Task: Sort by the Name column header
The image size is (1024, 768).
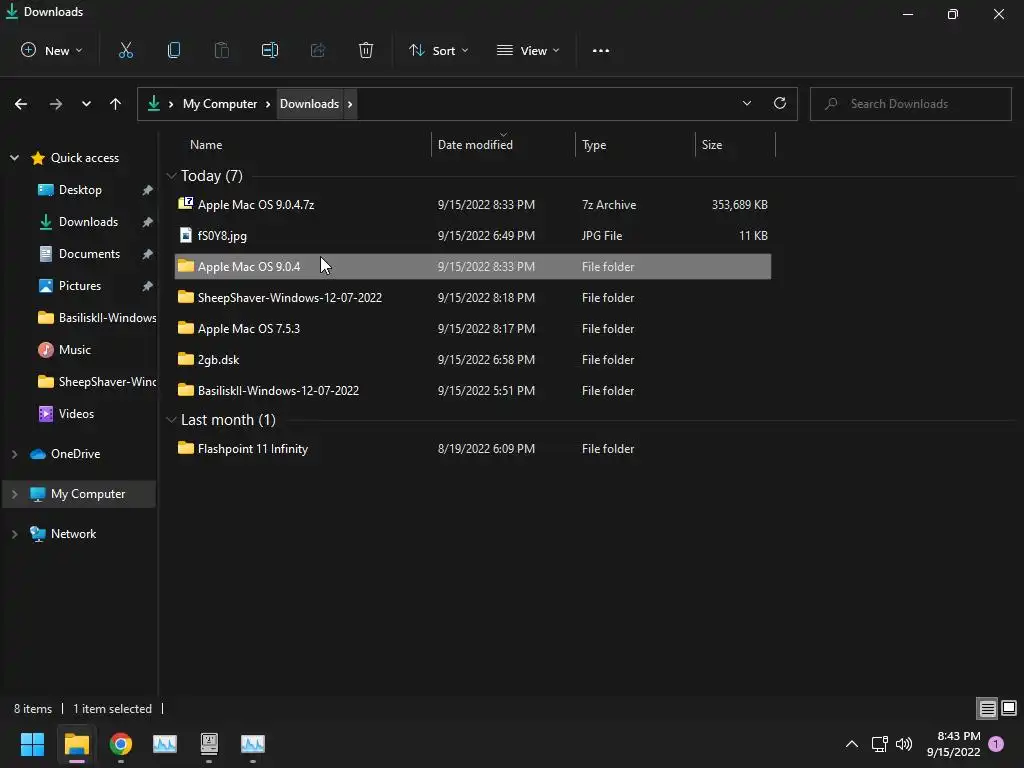Action: 206,145
